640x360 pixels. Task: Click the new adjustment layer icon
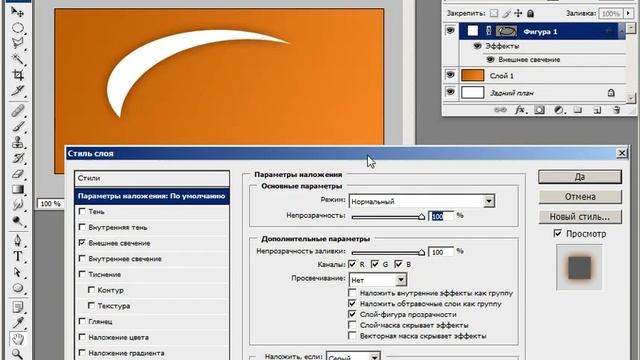[x=559, y=110]
